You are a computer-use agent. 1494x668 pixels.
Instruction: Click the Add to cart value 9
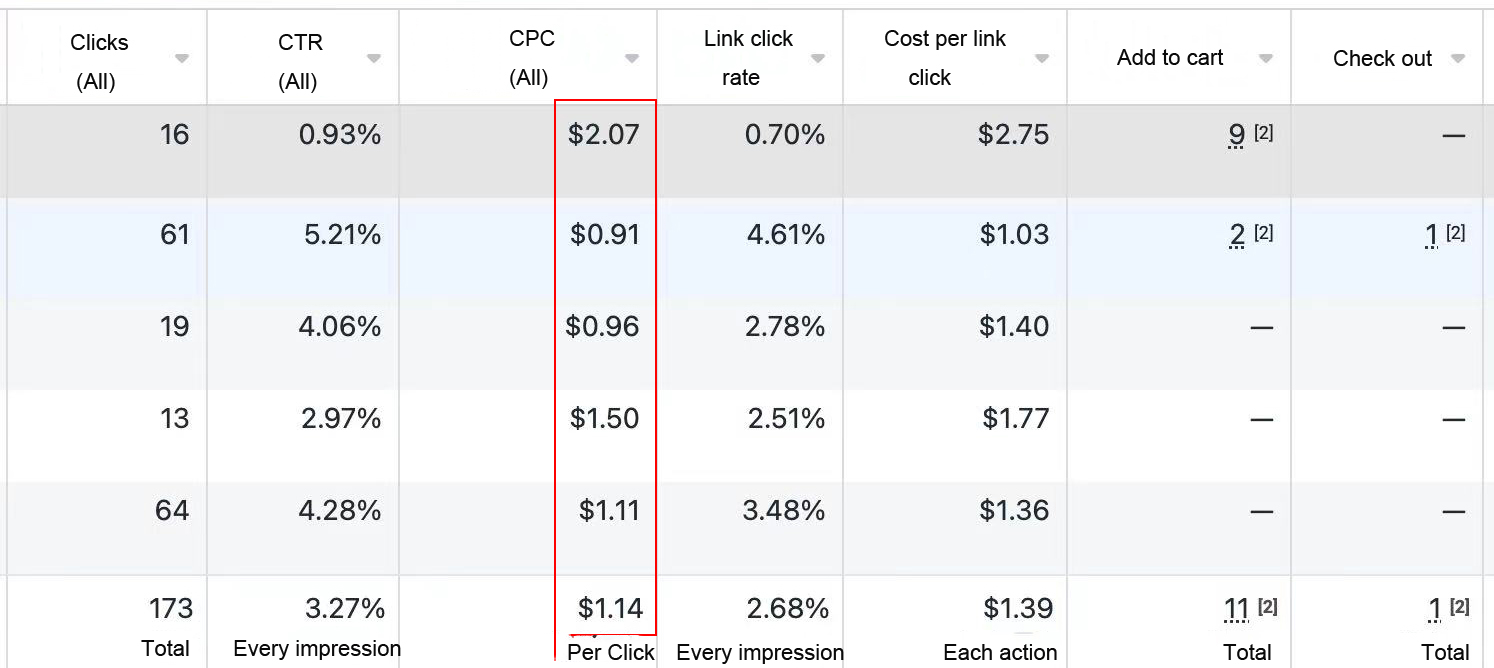pyautogui.click(x=1237, y=135)
